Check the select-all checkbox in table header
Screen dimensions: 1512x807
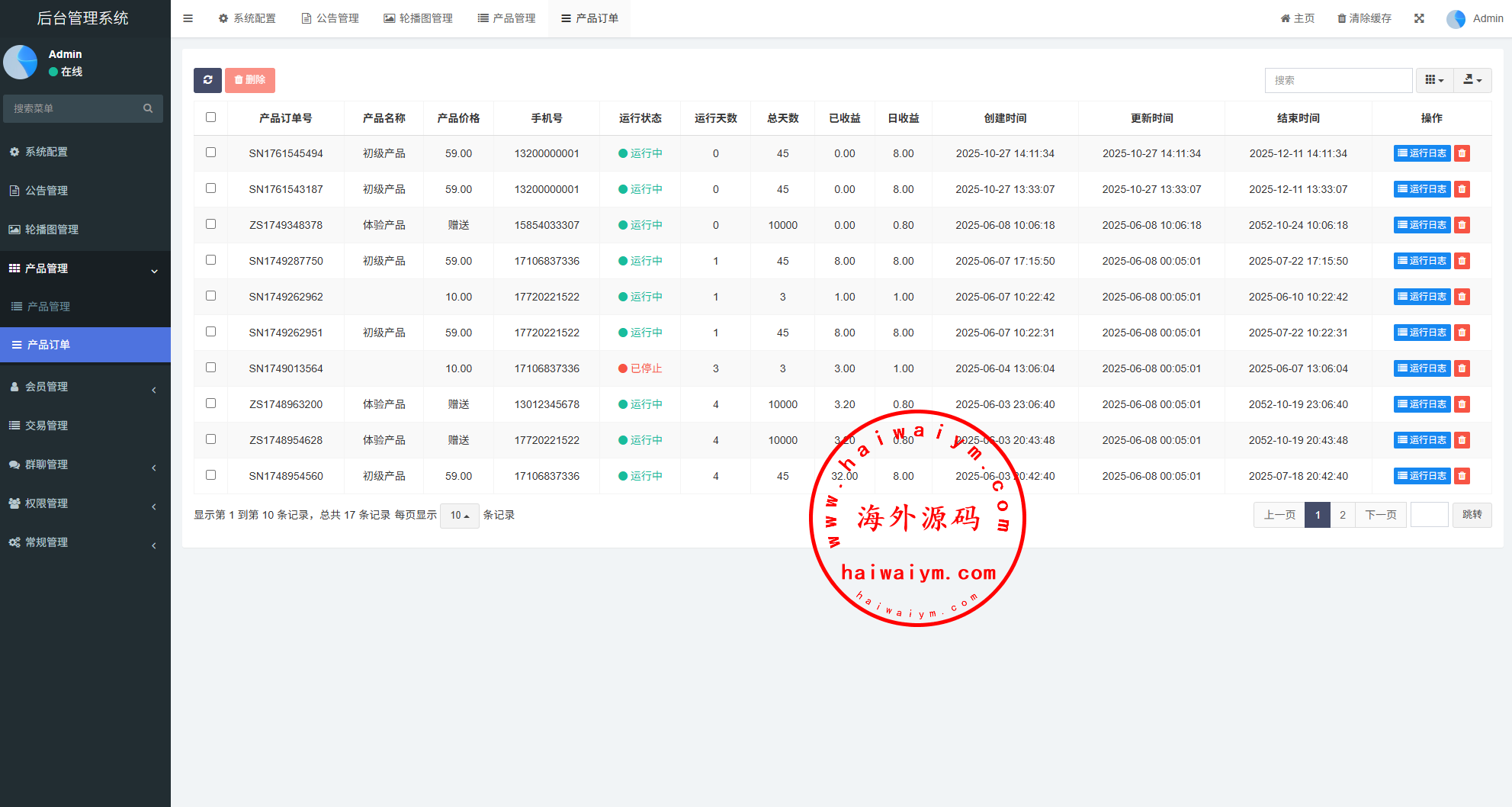211,117
